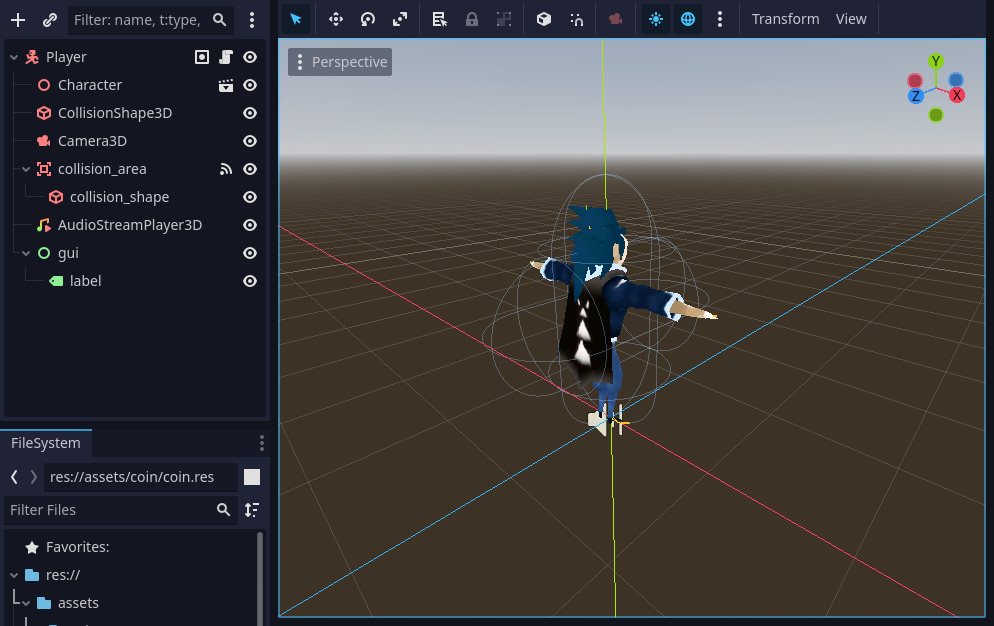Enable the snap tool icon
The height and width of the screenshot is (626, 994).
pos(576,20)
